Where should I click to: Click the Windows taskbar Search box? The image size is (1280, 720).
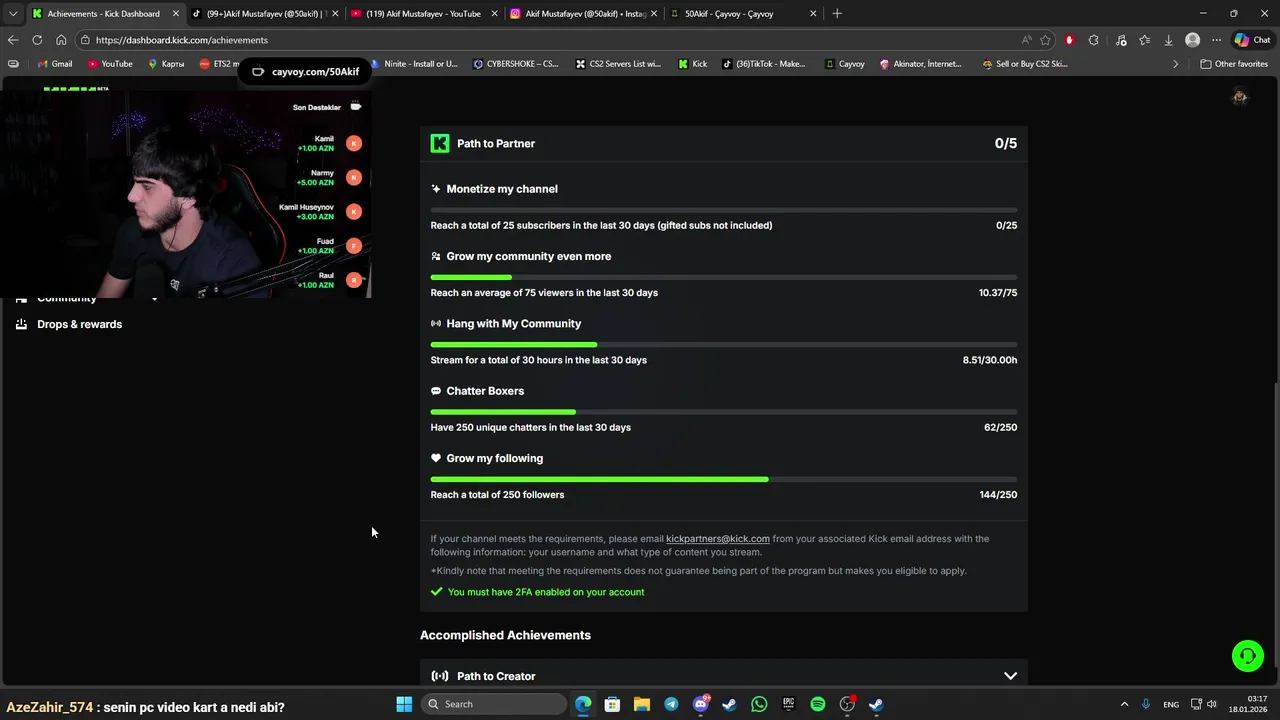pos(493,704)
